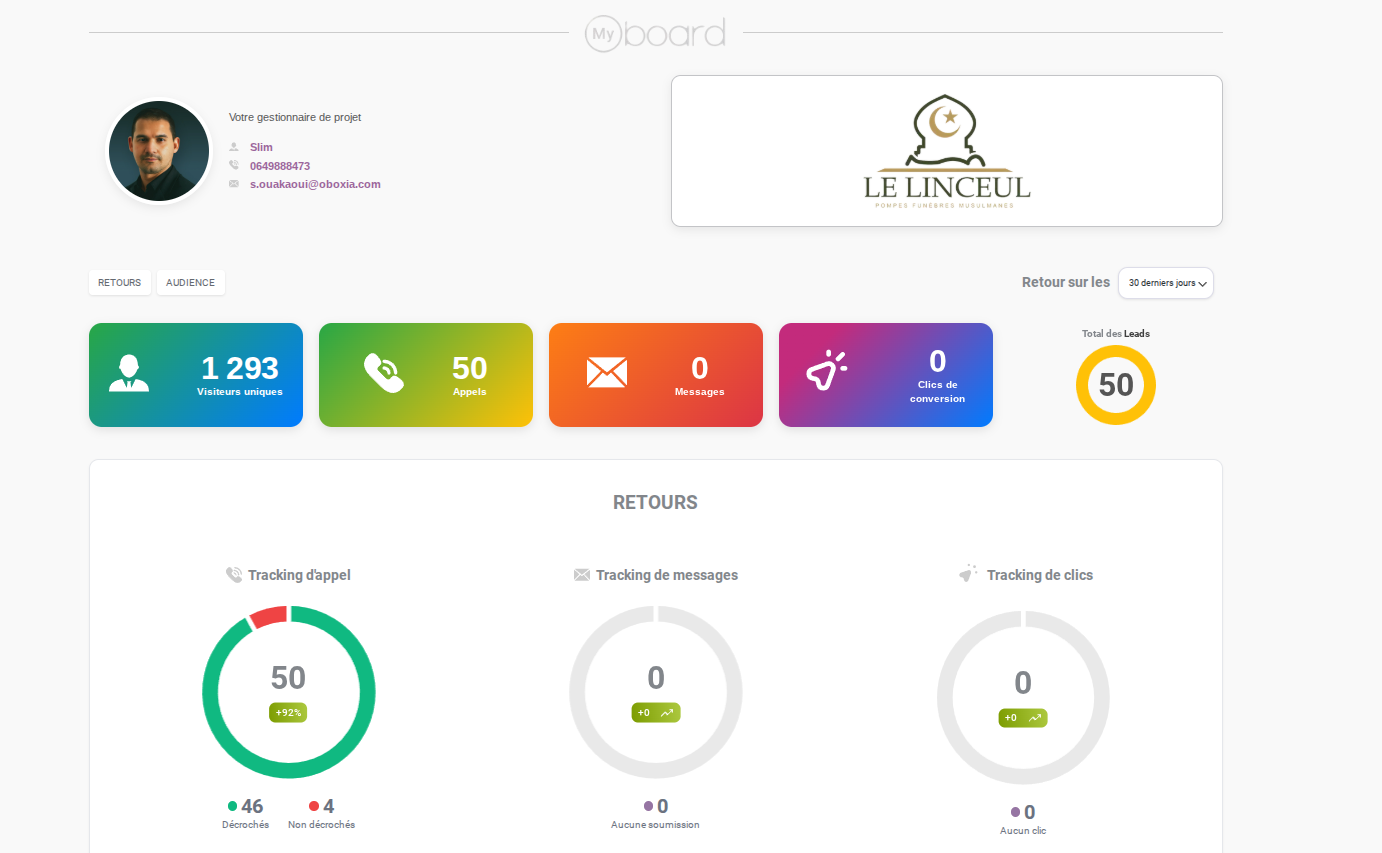
Task: Click the +0 trend badge in clicks chart
Action: click(1023, 718)
